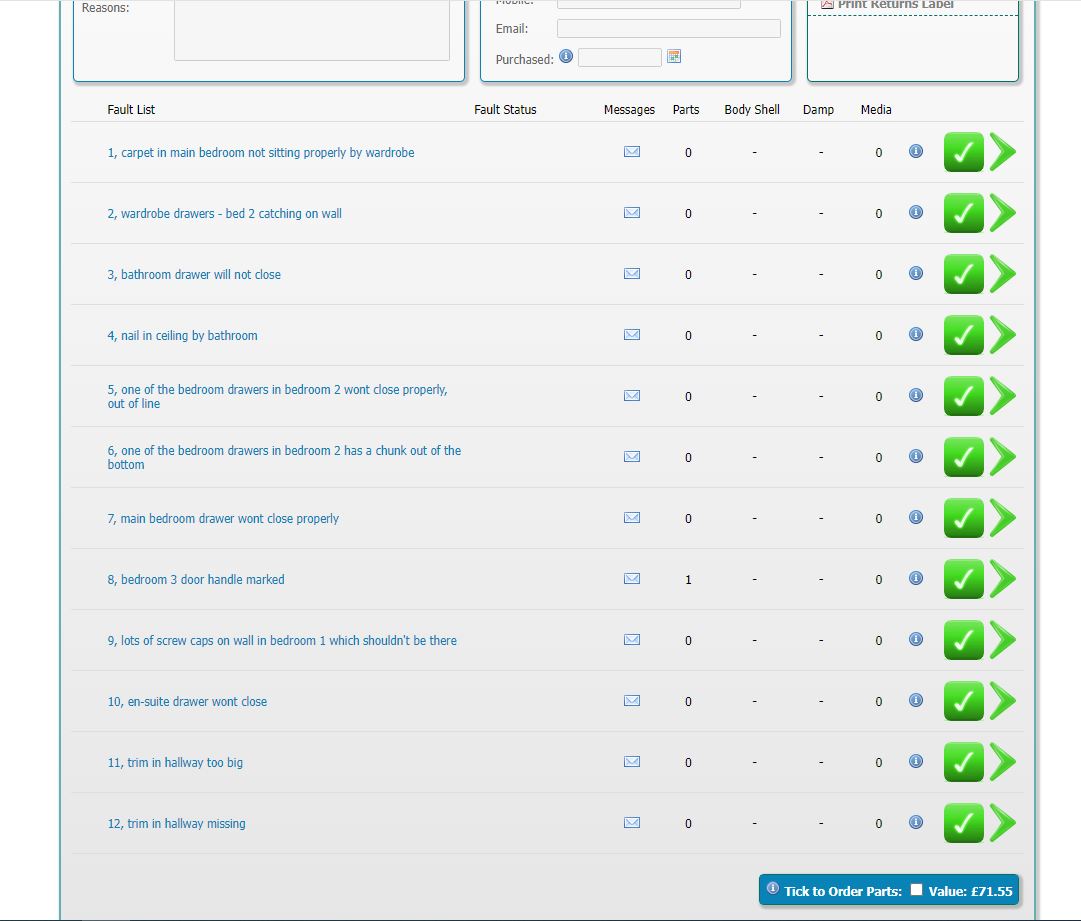Click the Body Shell column header

(x=752, y=110)
